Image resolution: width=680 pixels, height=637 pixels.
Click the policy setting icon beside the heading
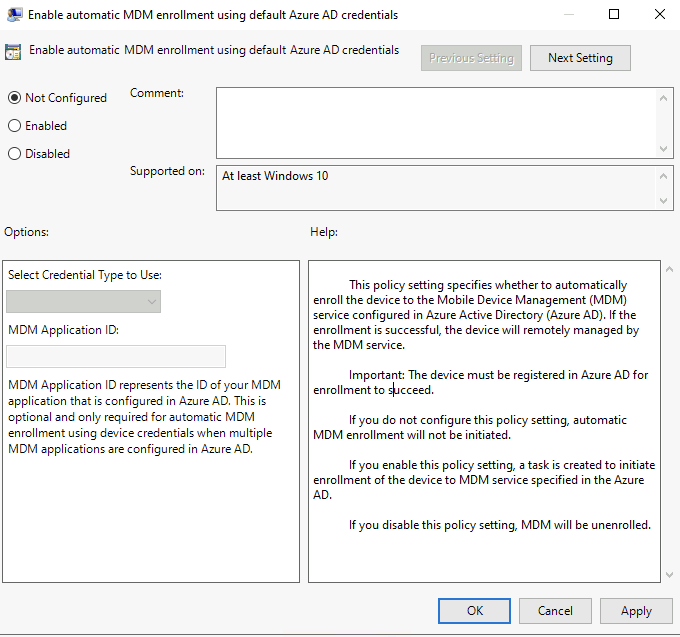[x=14, y=52]
